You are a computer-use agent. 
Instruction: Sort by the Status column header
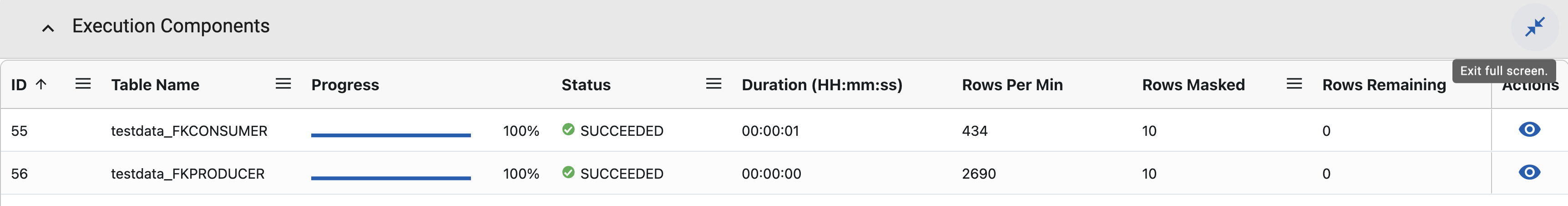(x=586, y=85)
